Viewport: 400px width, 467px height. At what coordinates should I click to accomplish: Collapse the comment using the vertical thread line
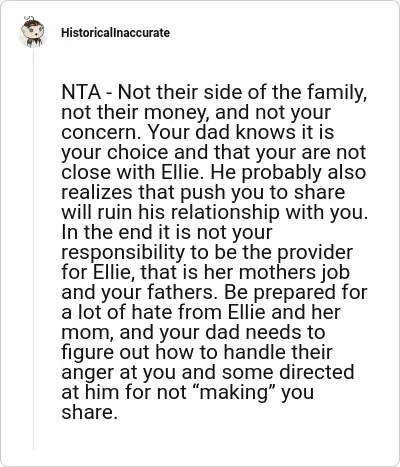[33, 250]
